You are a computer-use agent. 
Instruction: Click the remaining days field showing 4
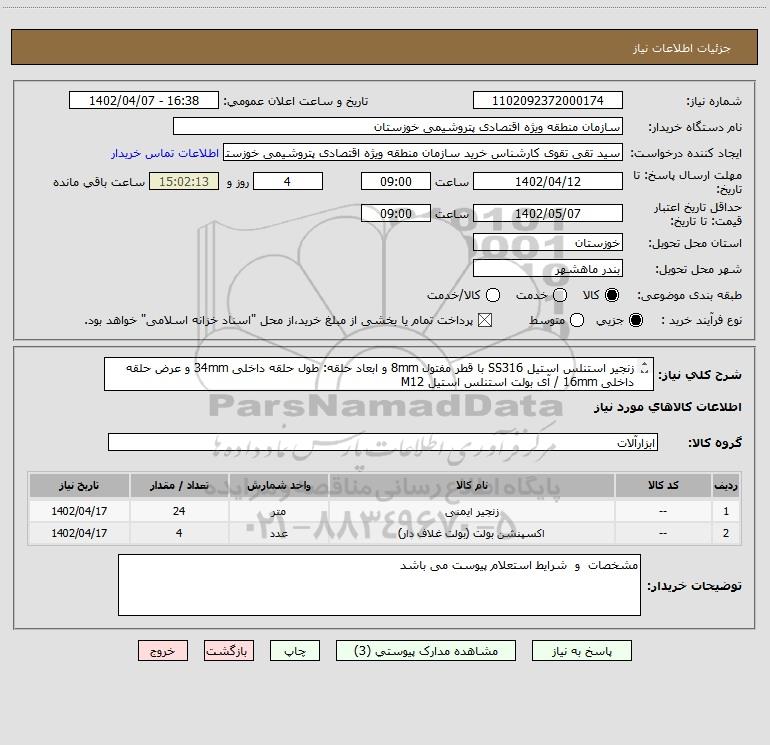tap(288, 182)
